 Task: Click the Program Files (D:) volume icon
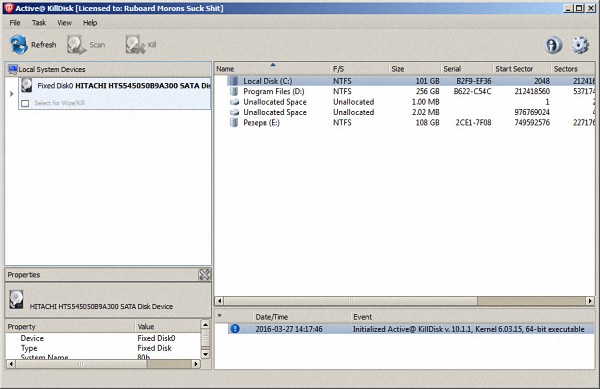(x=234, y=91)
